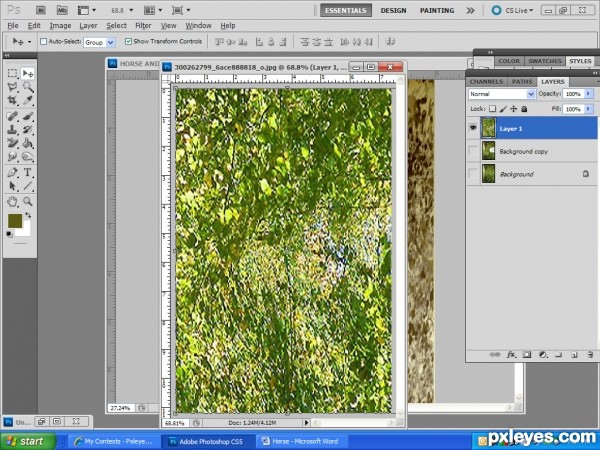The width and height of the screenshot is (600, 450).
Task: Open Mini Bridge from application bar
Action: (62, 10)
